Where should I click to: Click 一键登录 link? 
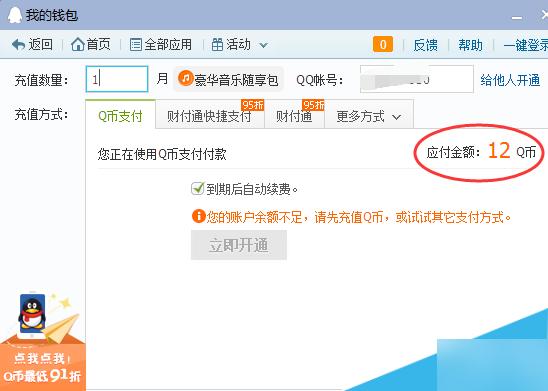coord(526,45)
